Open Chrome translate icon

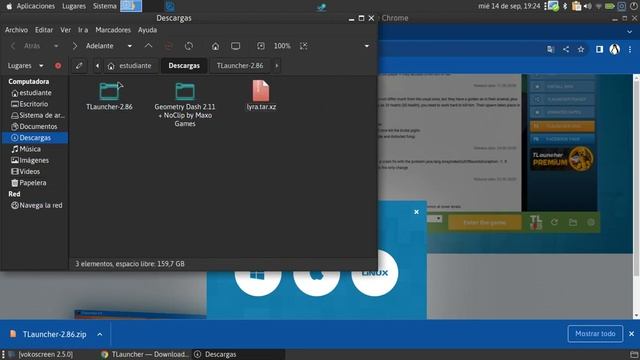click(551, 49)
